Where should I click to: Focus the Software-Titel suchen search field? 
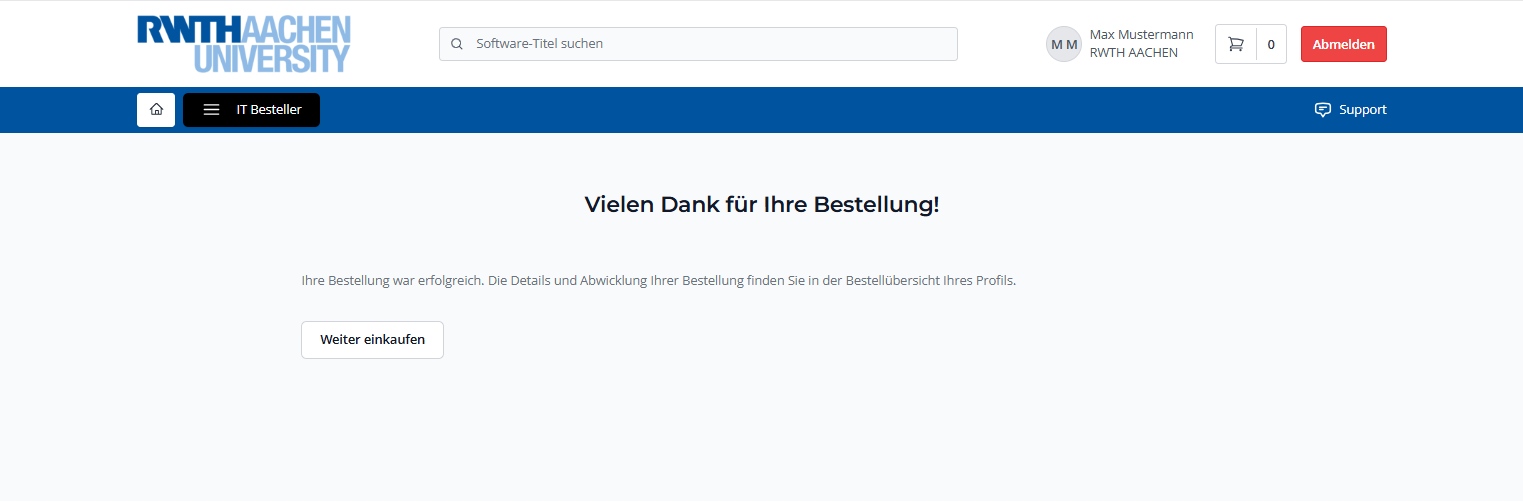click(700, 44)
